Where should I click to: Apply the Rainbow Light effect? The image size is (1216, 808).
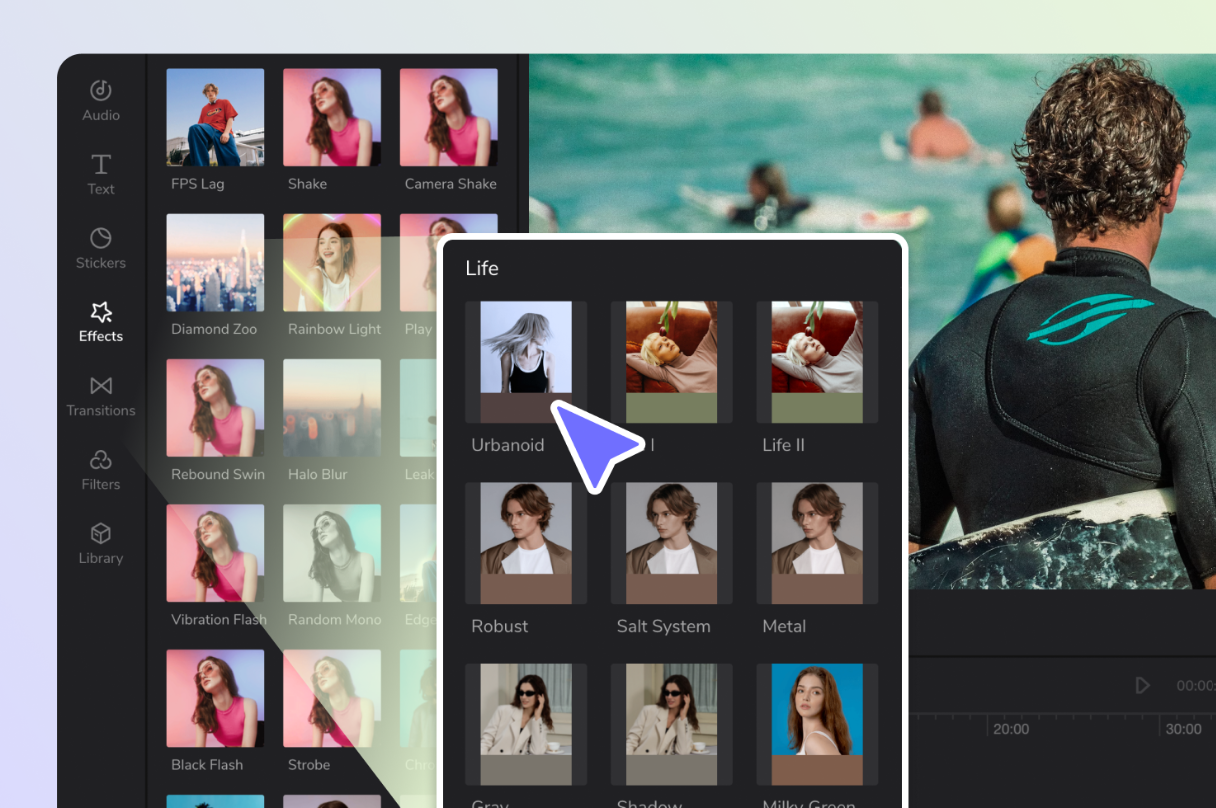click(x=332, y=262)
